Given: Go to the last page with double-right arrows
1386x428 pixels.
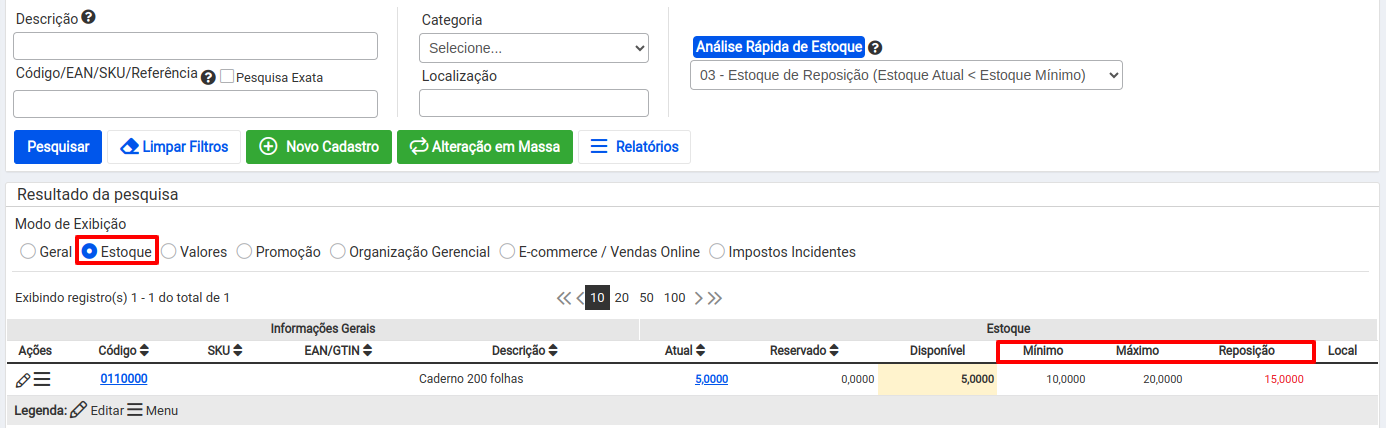Looking at the screenshot, I should [715, 298].
